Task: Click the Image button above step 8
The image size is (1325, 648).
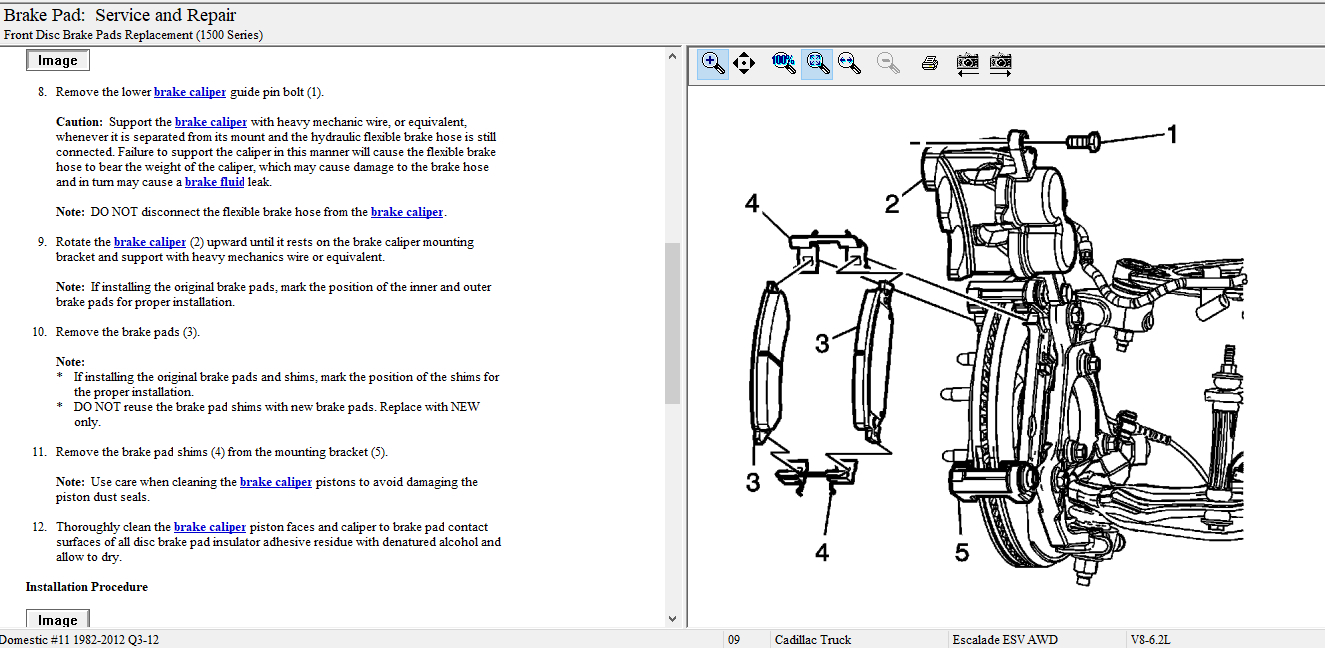Action: (57, 61)
